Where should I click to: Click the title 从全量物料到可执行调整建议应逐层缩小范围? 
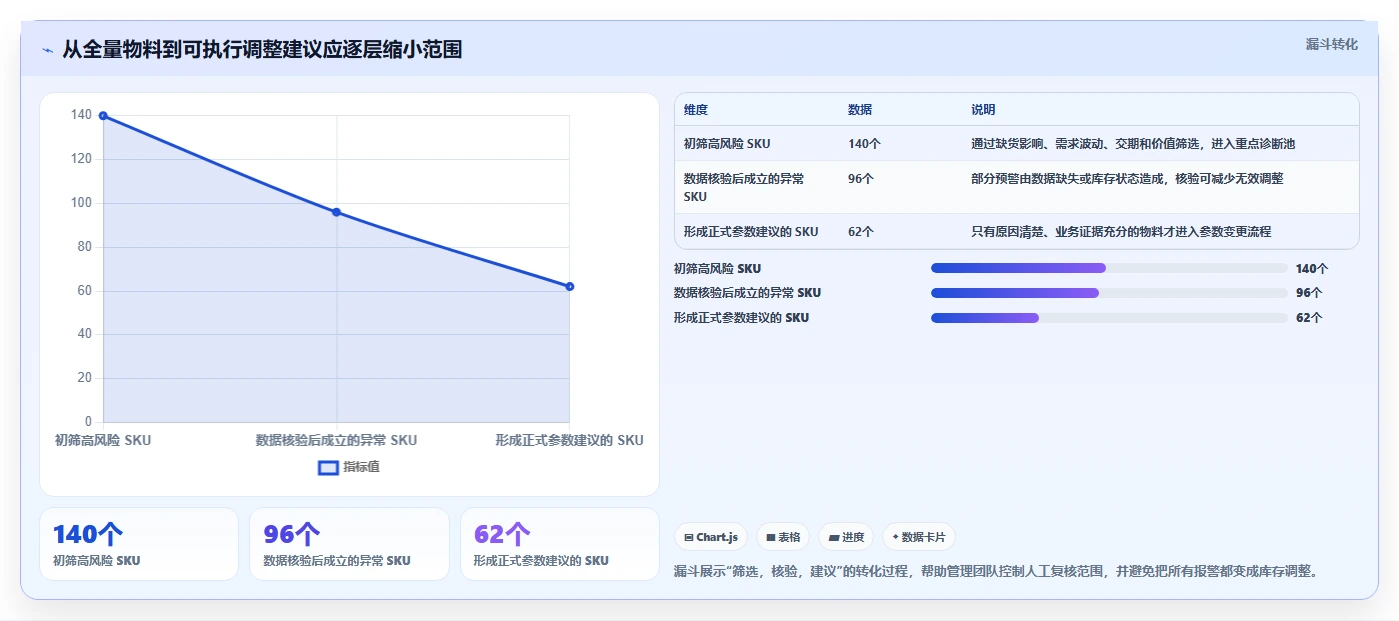pos(262,50)
